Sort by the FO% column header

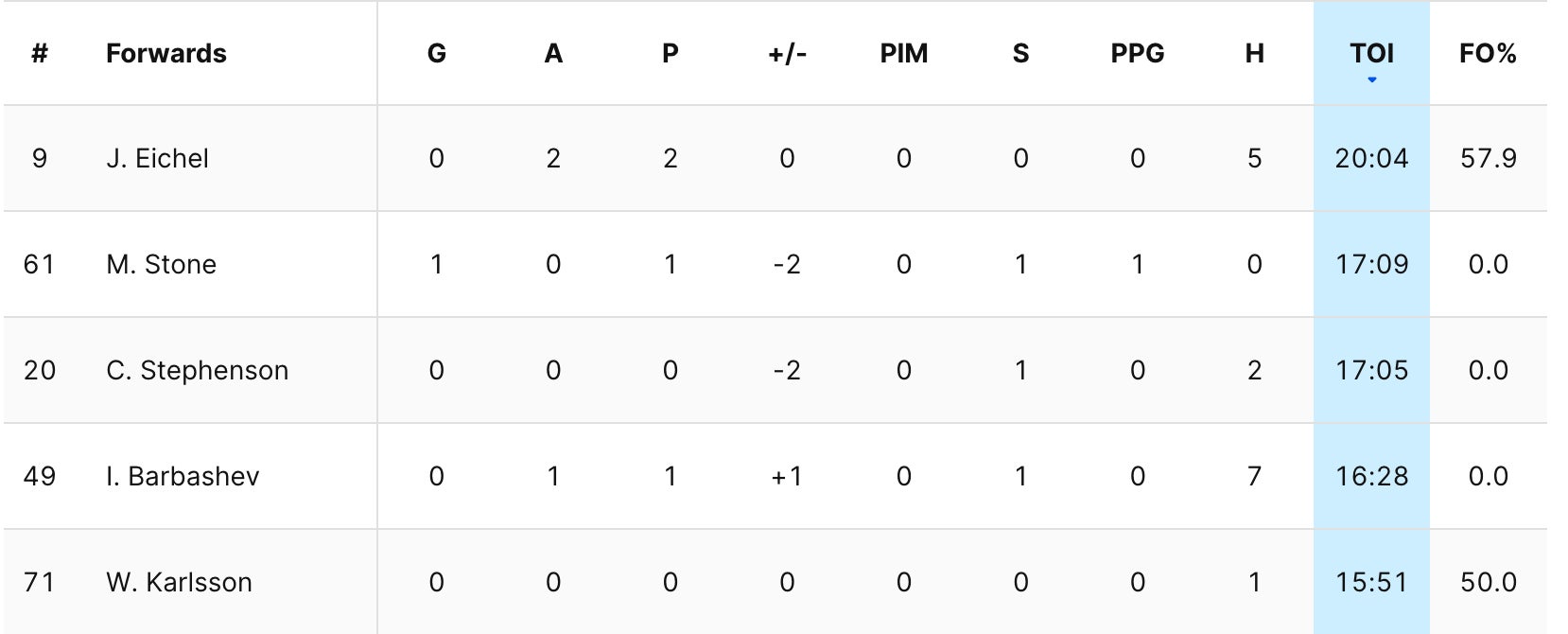tap(1488, 54)
